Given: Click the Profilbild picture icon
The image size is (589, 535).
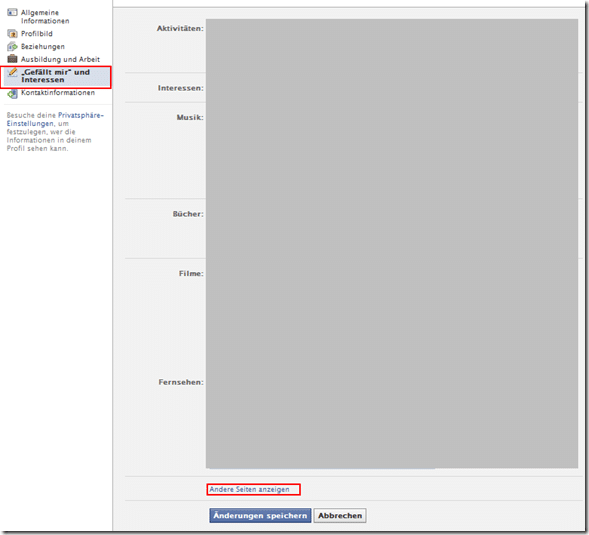Looking at the screenshot, I should click(x=12, y=34).
